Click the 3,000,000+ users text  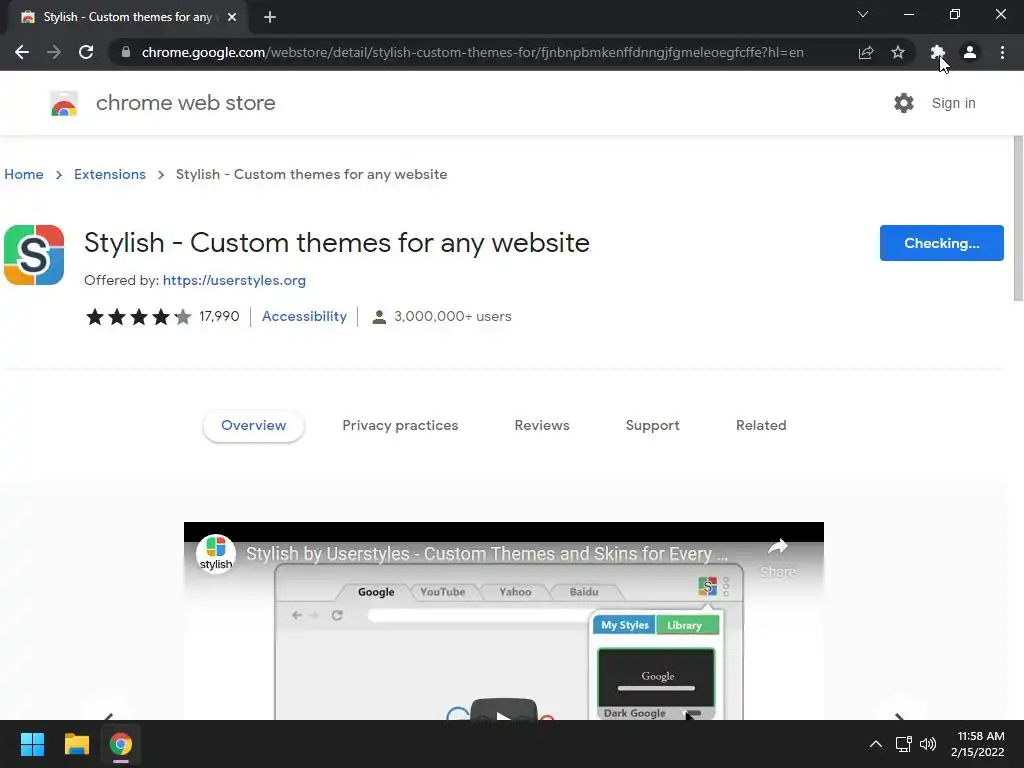point(453,317)
